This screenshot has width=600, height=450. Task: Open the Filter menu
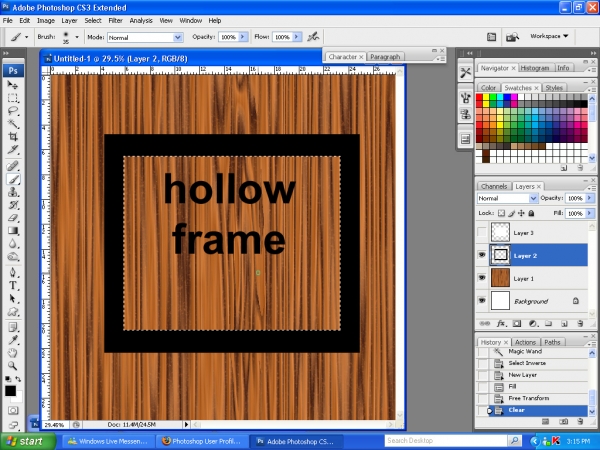click(x=115, y=21)
